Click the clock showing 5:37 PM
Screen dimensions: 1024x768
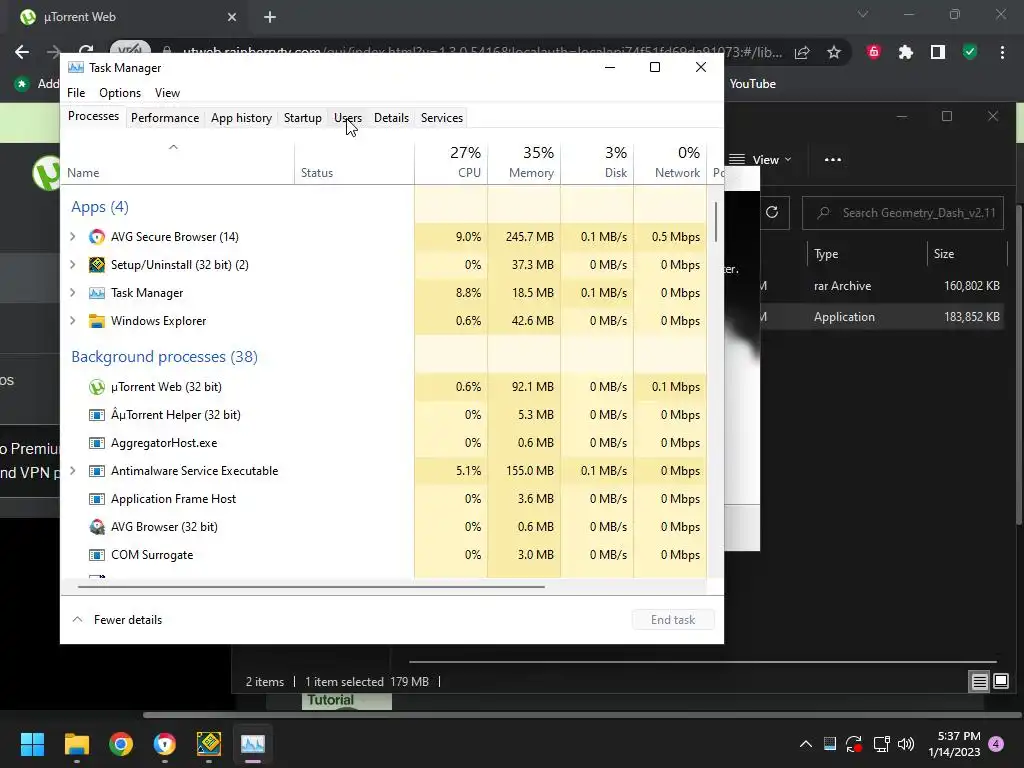[955, 744]
